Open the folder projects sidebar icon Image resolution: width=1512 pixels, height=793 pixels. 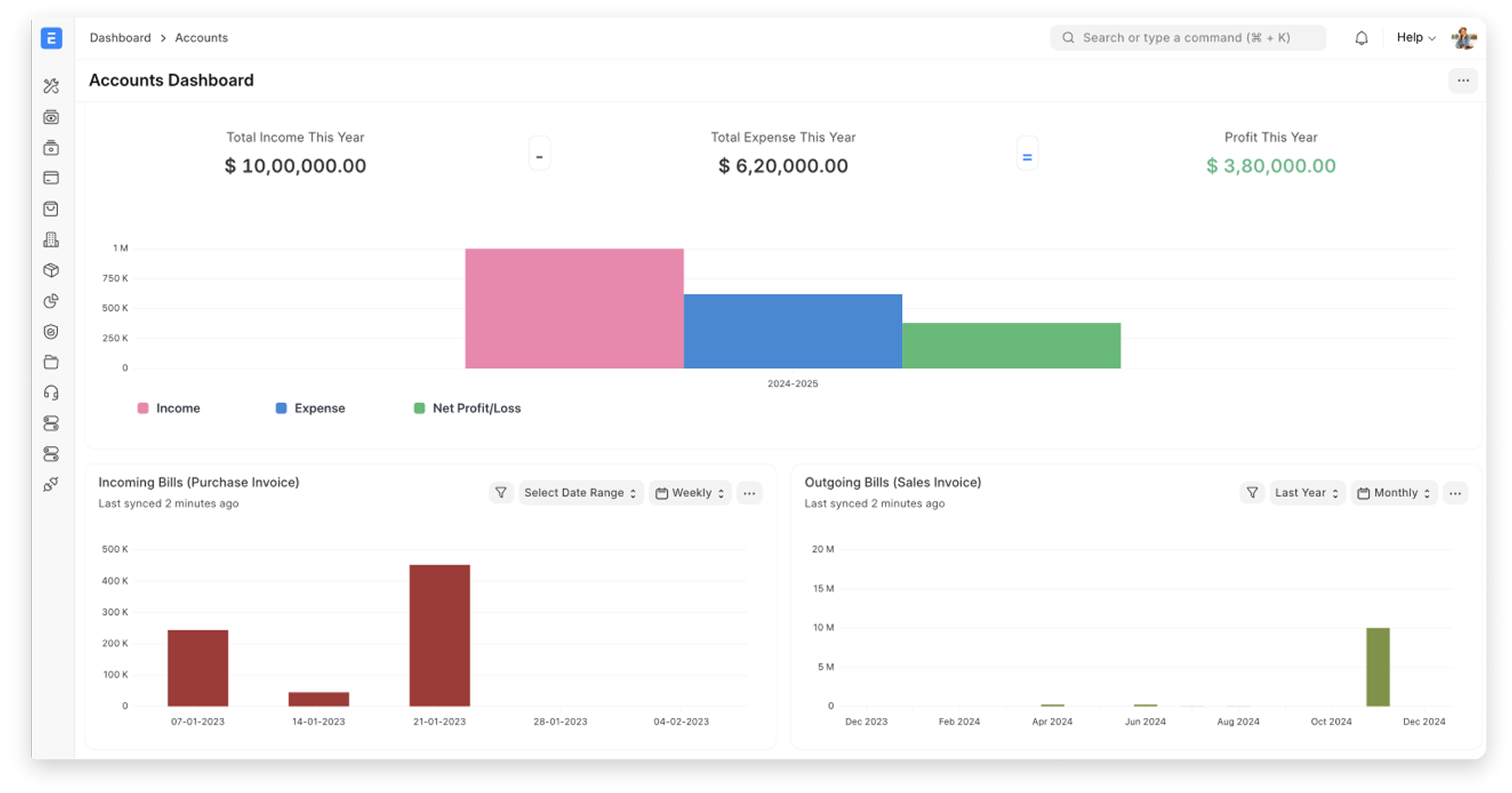51,362
